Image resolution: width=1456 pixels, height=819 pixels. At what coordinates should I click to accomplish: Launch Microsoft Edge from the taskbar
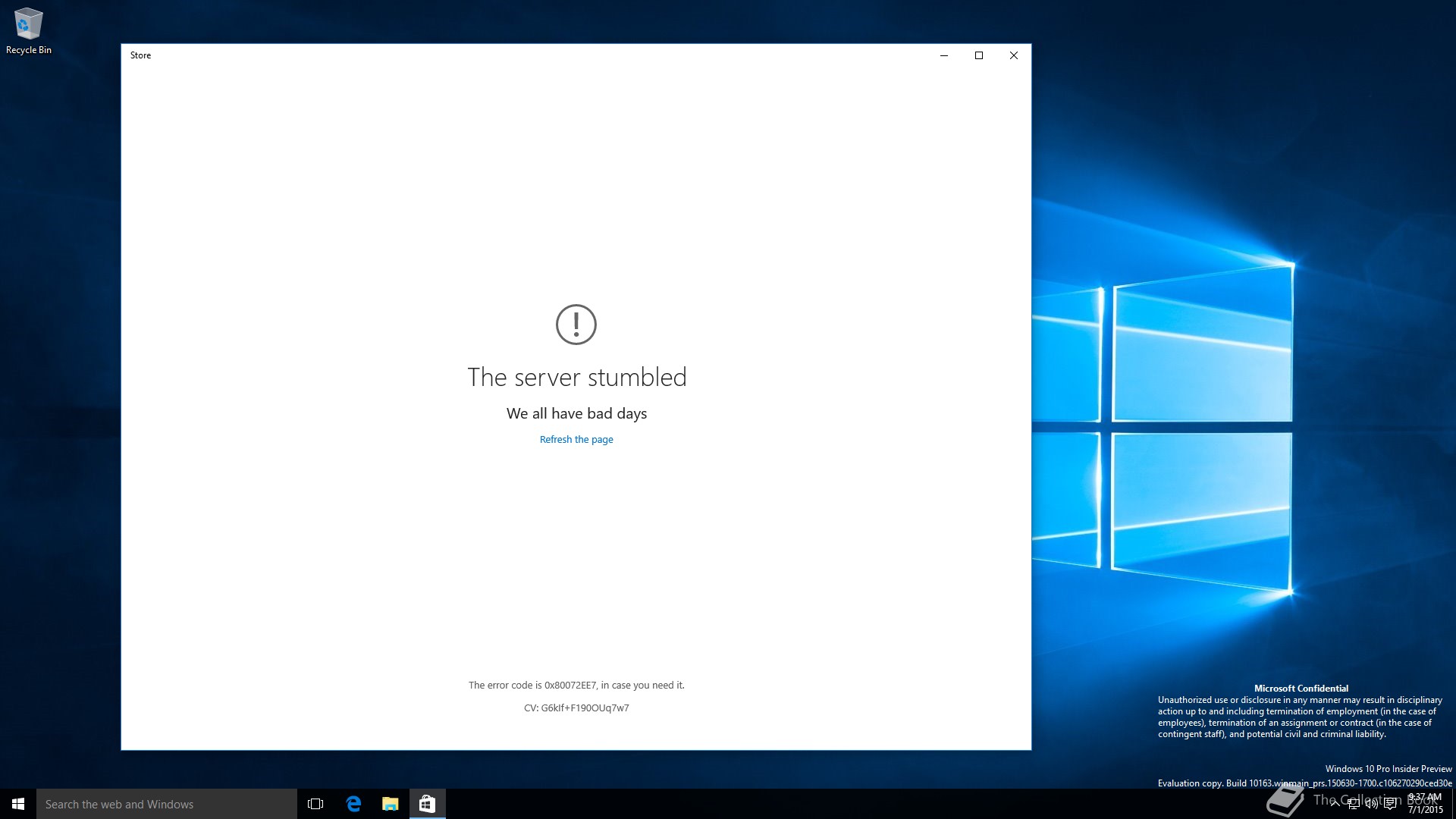(353, 804)
